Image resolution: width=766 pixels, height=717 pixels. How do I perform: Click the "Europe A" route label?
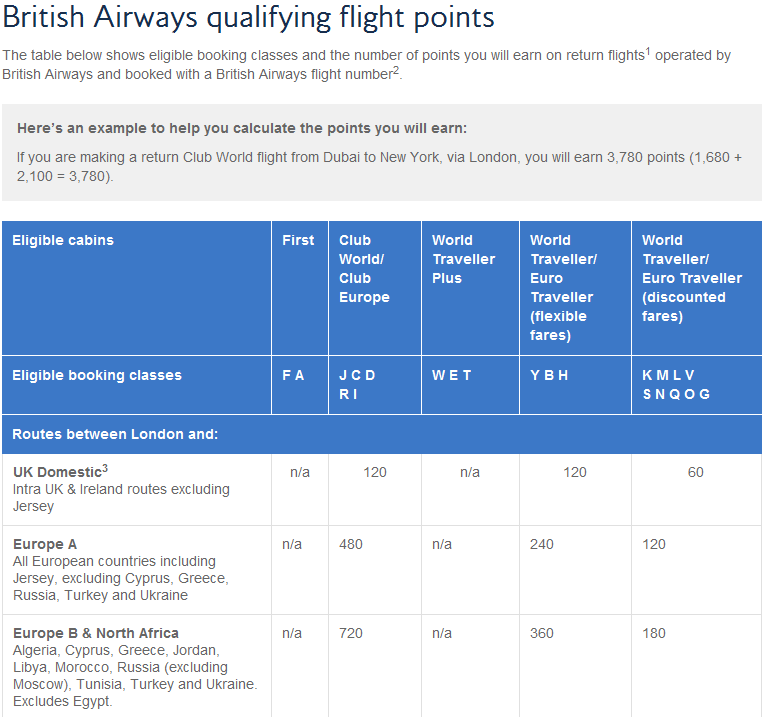pyautogui.click(x=45, y=545)
